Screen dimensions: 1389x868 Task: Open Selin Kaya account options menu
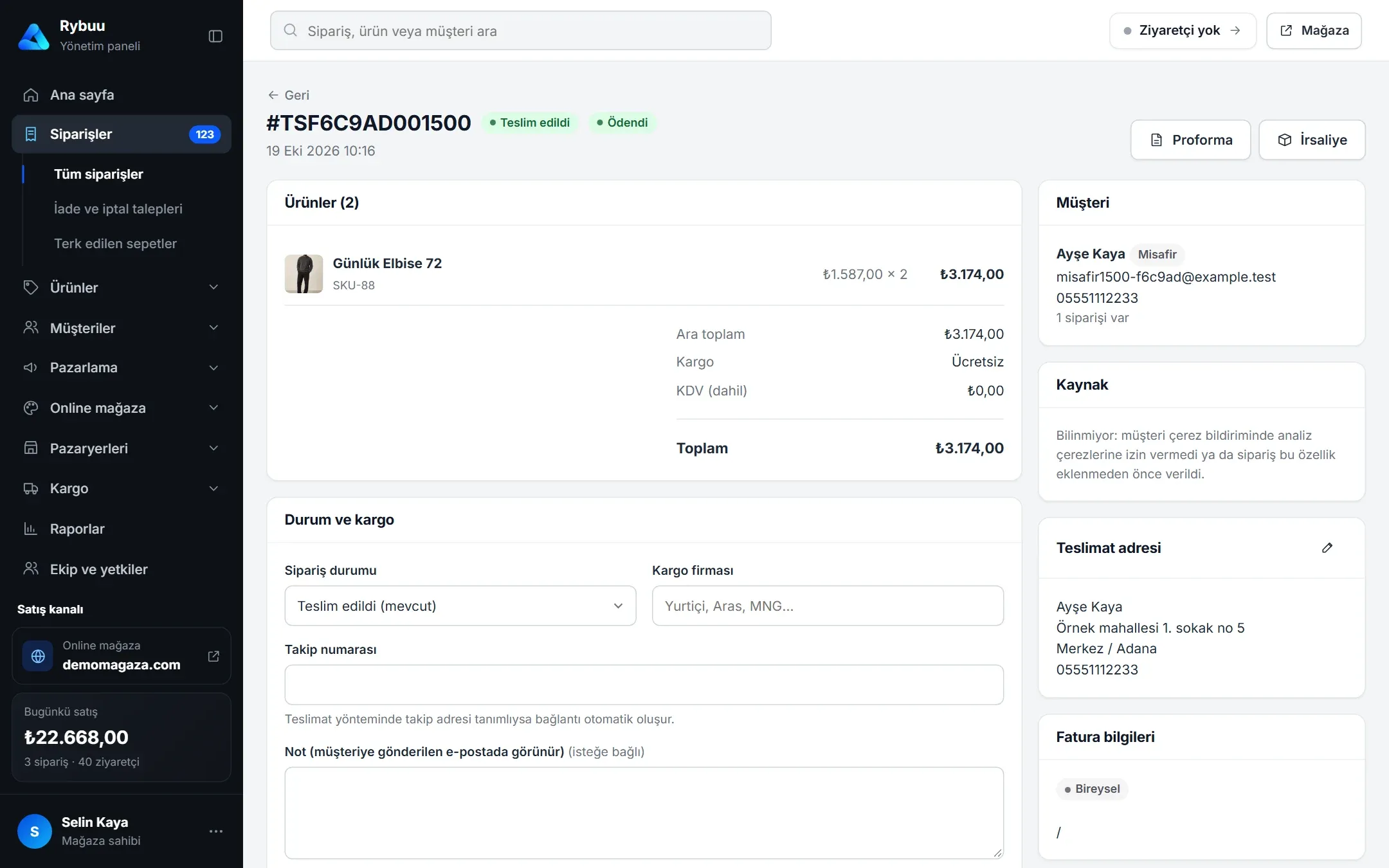pyautogui.click(x=216, y=831)
